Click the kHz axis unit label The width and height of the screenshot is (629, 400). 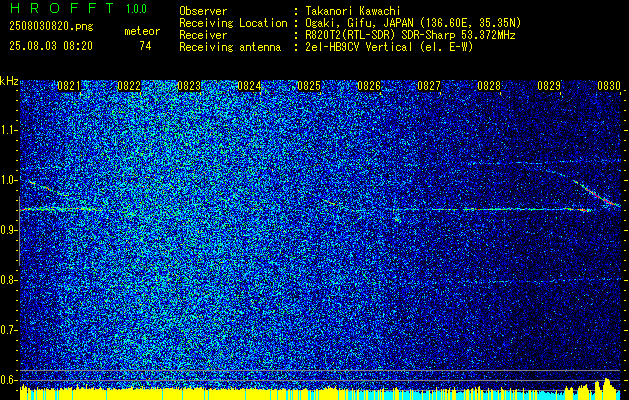[9, 81]
